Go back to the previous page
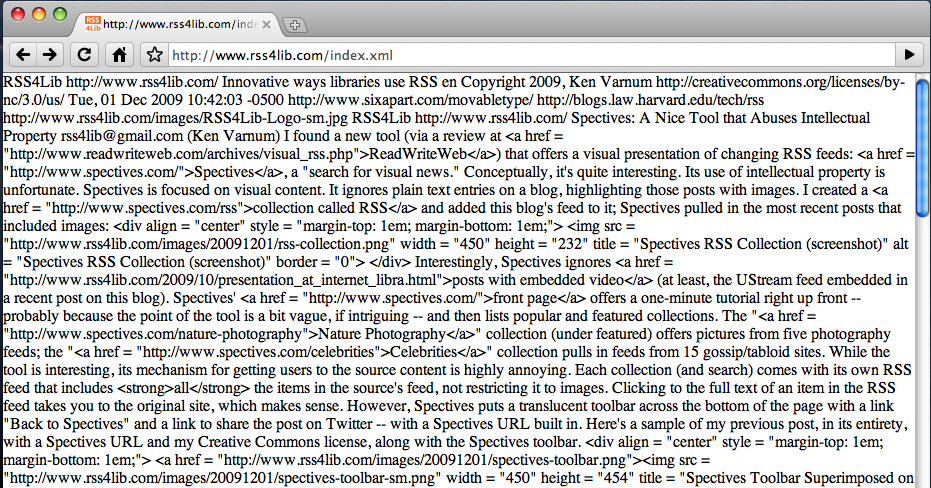This screenshot has height=488, width=931. click(23, 55)
